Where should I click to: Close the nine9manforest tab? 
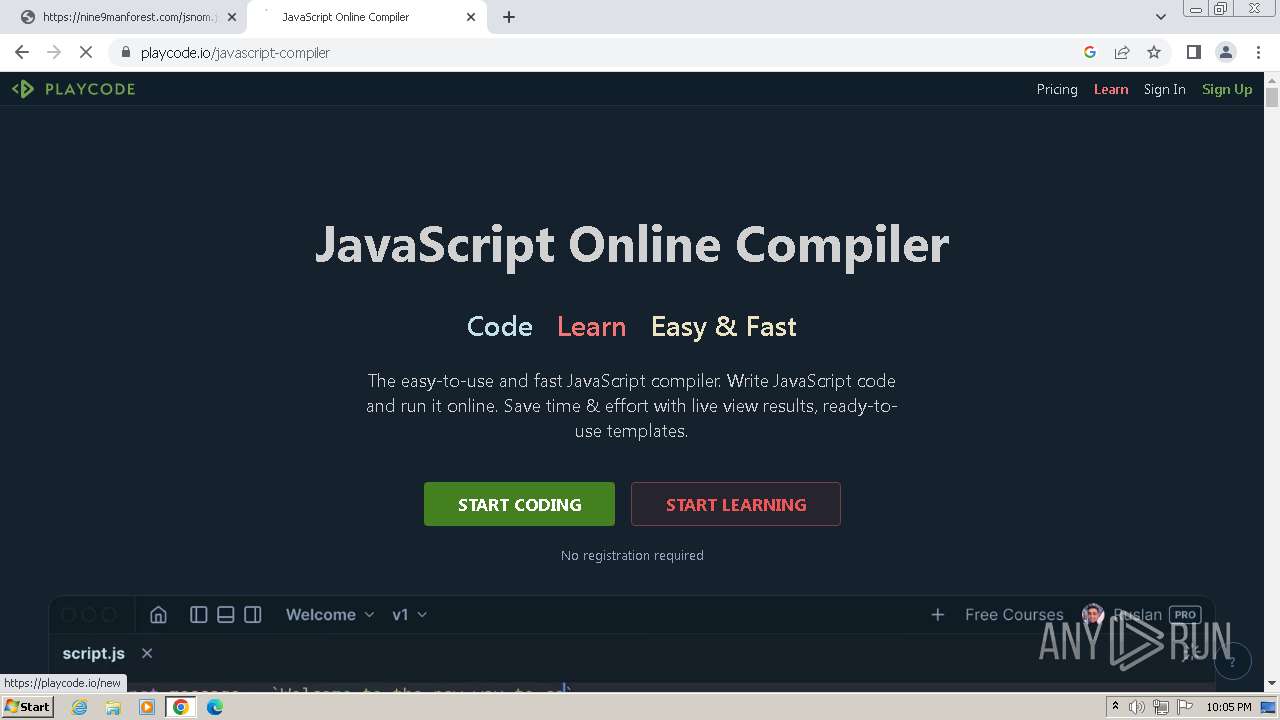point(232,17)
